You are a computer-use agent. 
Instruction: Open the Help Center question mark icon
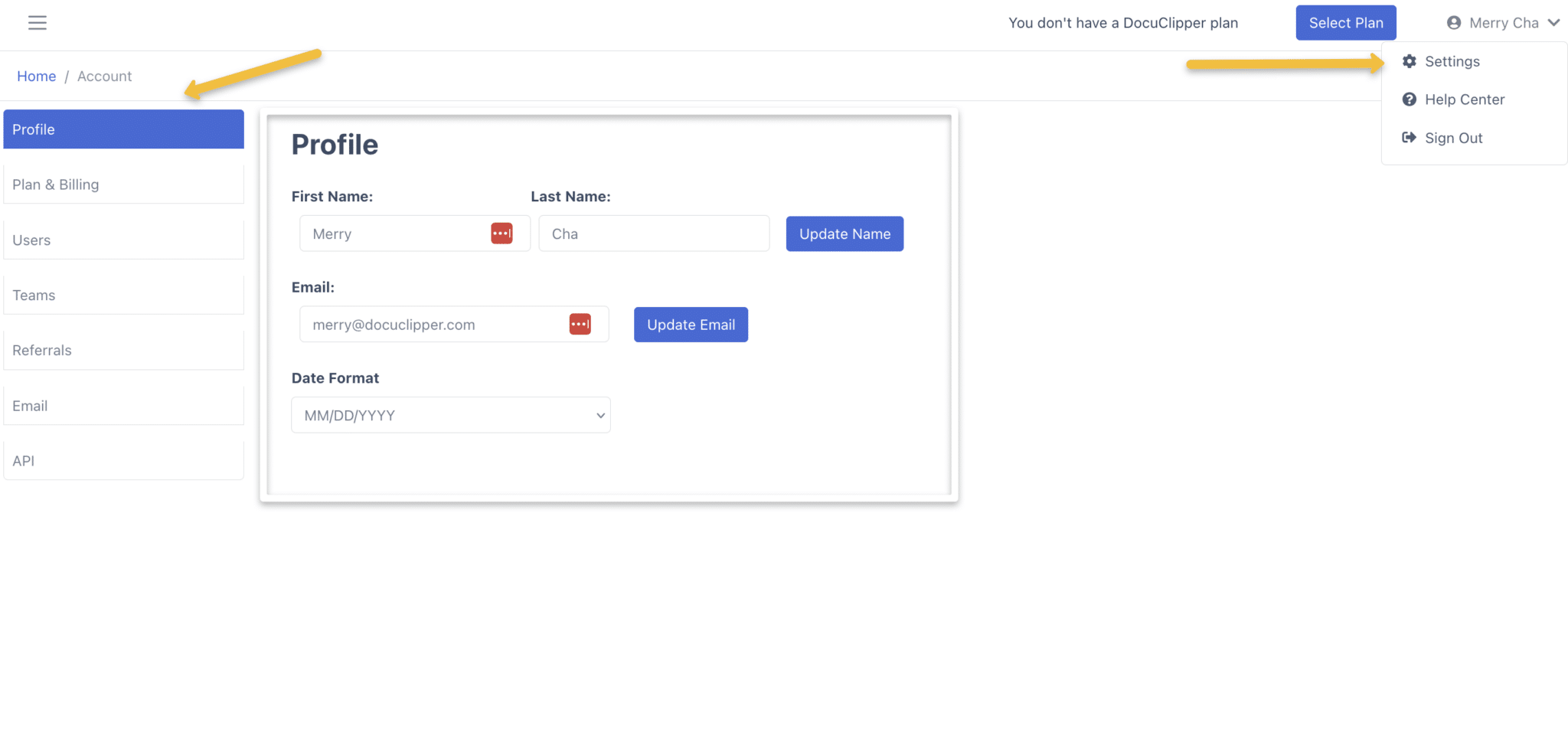point(1410,100)
